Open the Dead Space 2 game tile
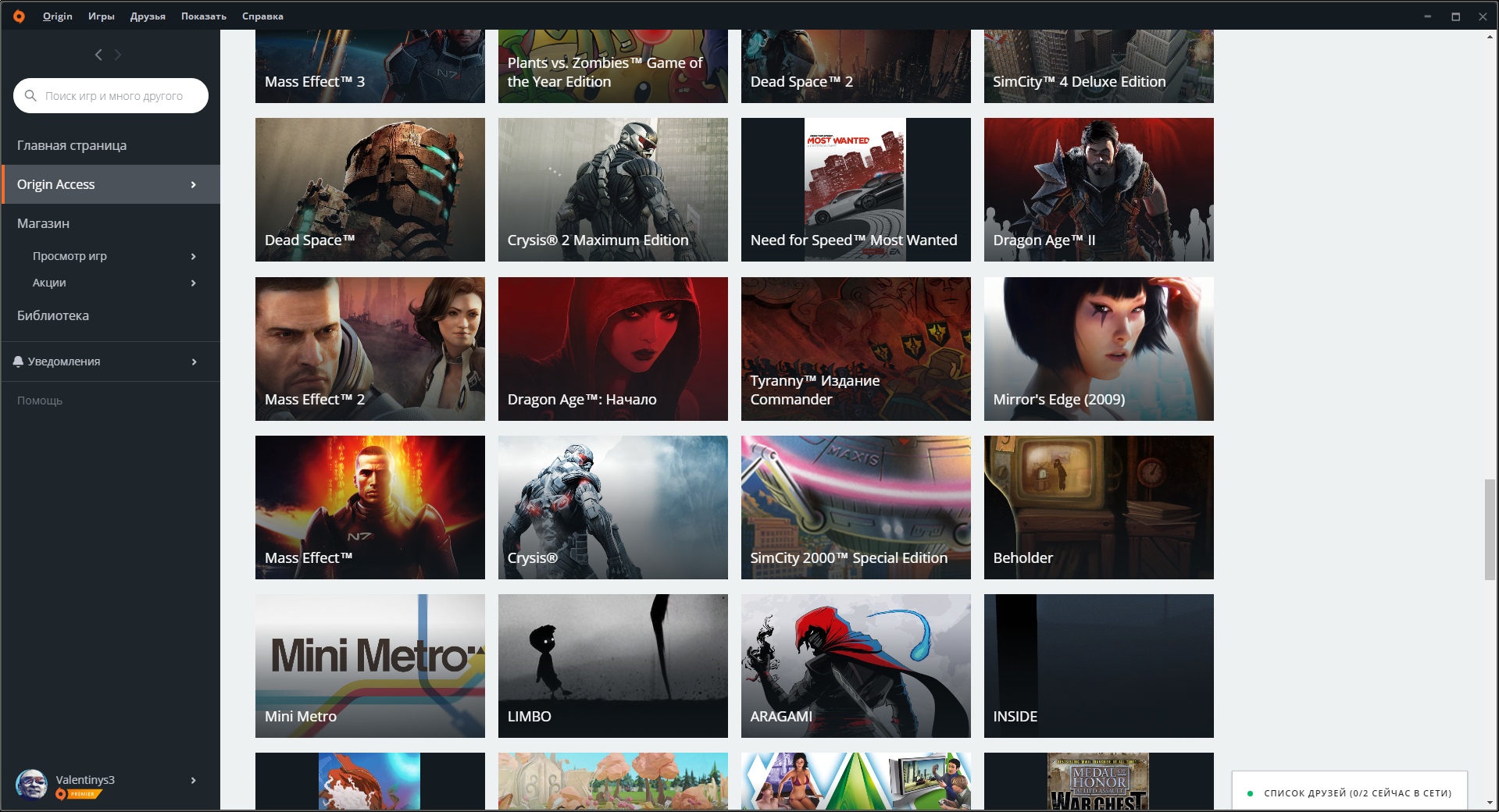 [856, 66]
